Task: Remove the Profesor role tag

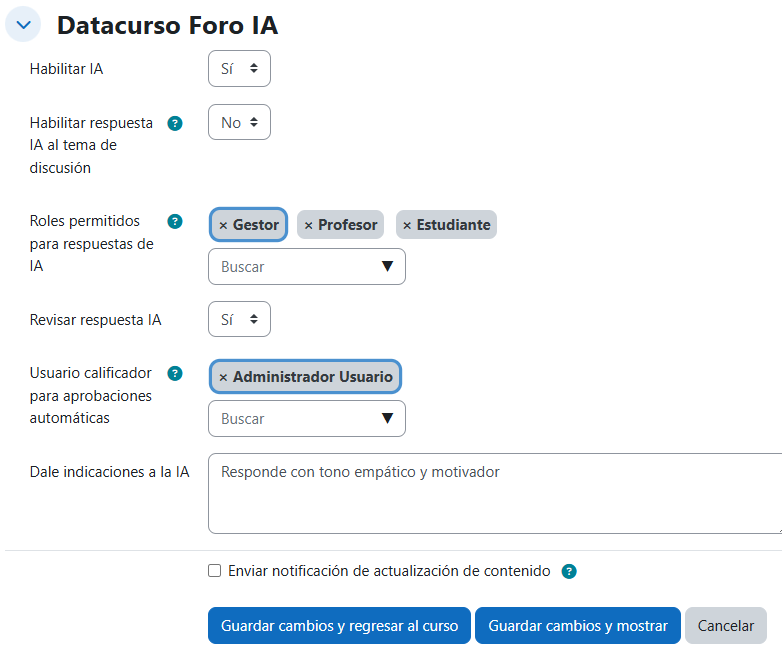Action: click(341, 225)
